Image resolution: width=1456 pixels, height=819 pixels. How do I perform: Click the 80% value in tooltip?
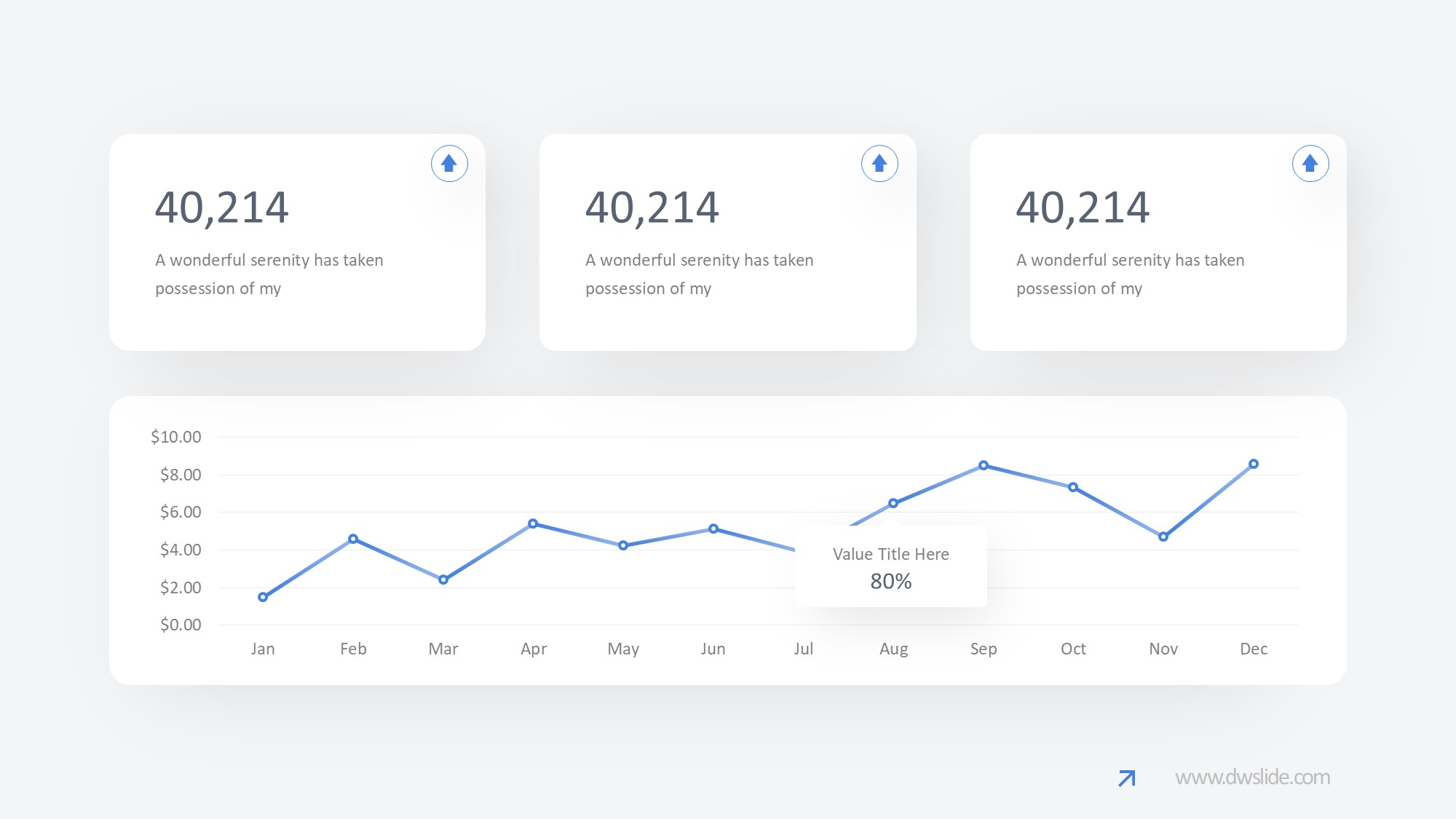pyautogui.click(x=890, y=582)
